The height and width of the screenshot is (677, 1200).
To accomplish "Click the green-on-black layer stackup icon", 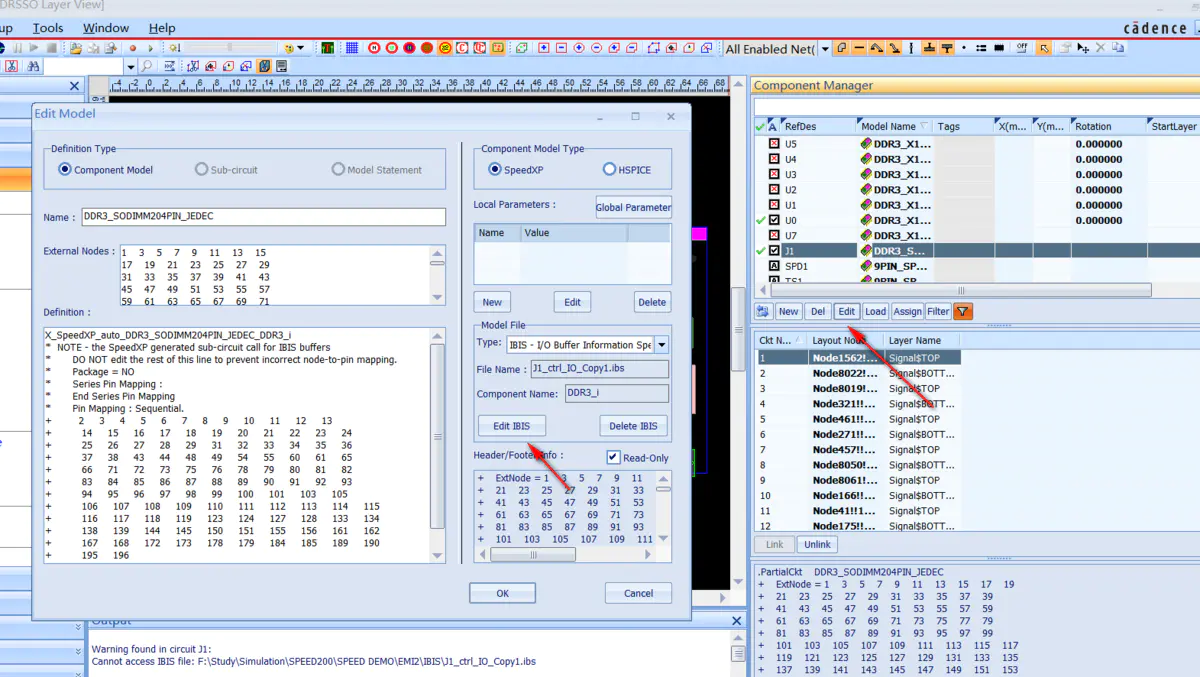I will (327, 48).
